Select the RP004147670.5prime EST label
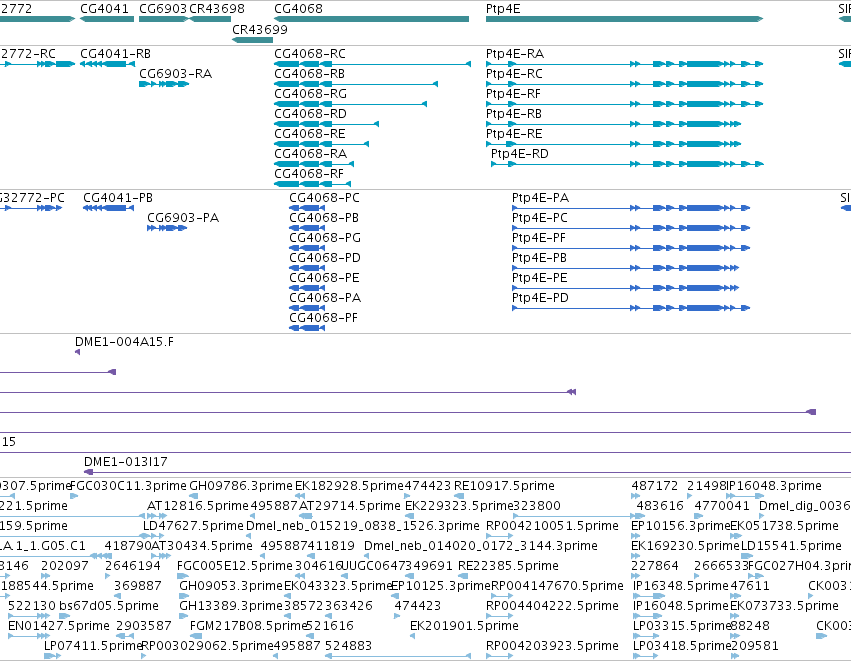 point(557,586)
